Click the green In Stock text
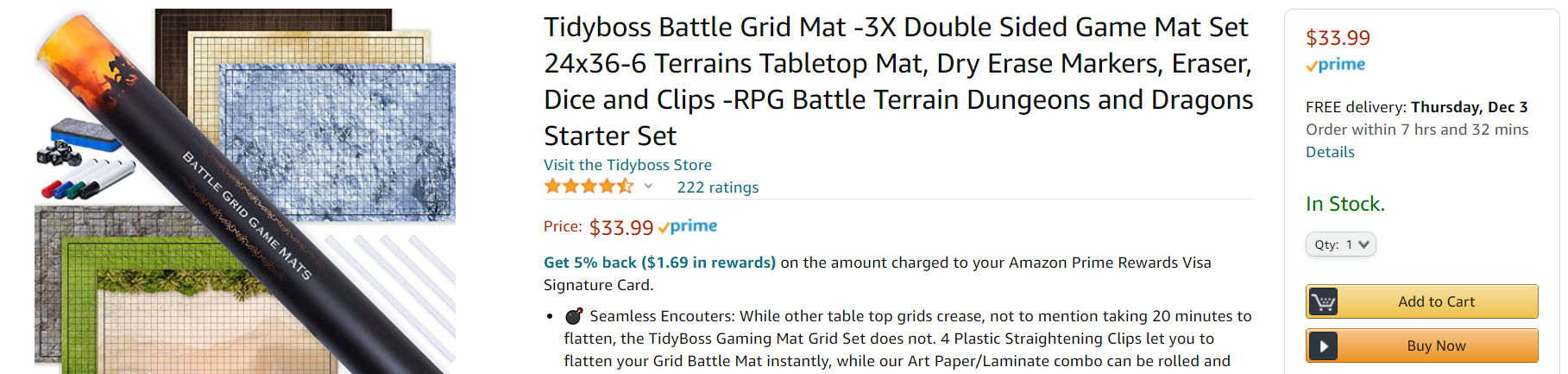 (x=1344, y=204)
